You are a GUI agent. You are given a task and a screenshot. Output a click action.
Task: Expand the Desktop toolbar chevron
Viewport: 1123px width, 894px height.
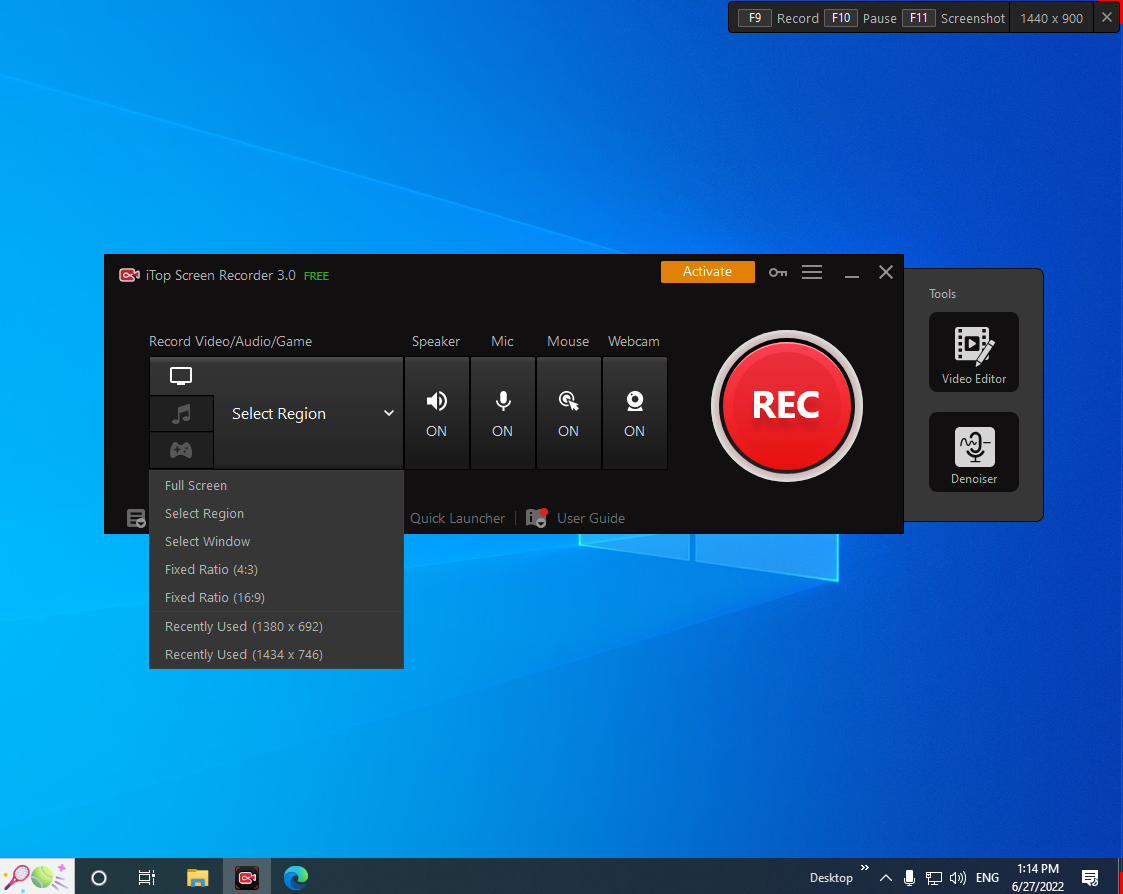coord(864,868)
